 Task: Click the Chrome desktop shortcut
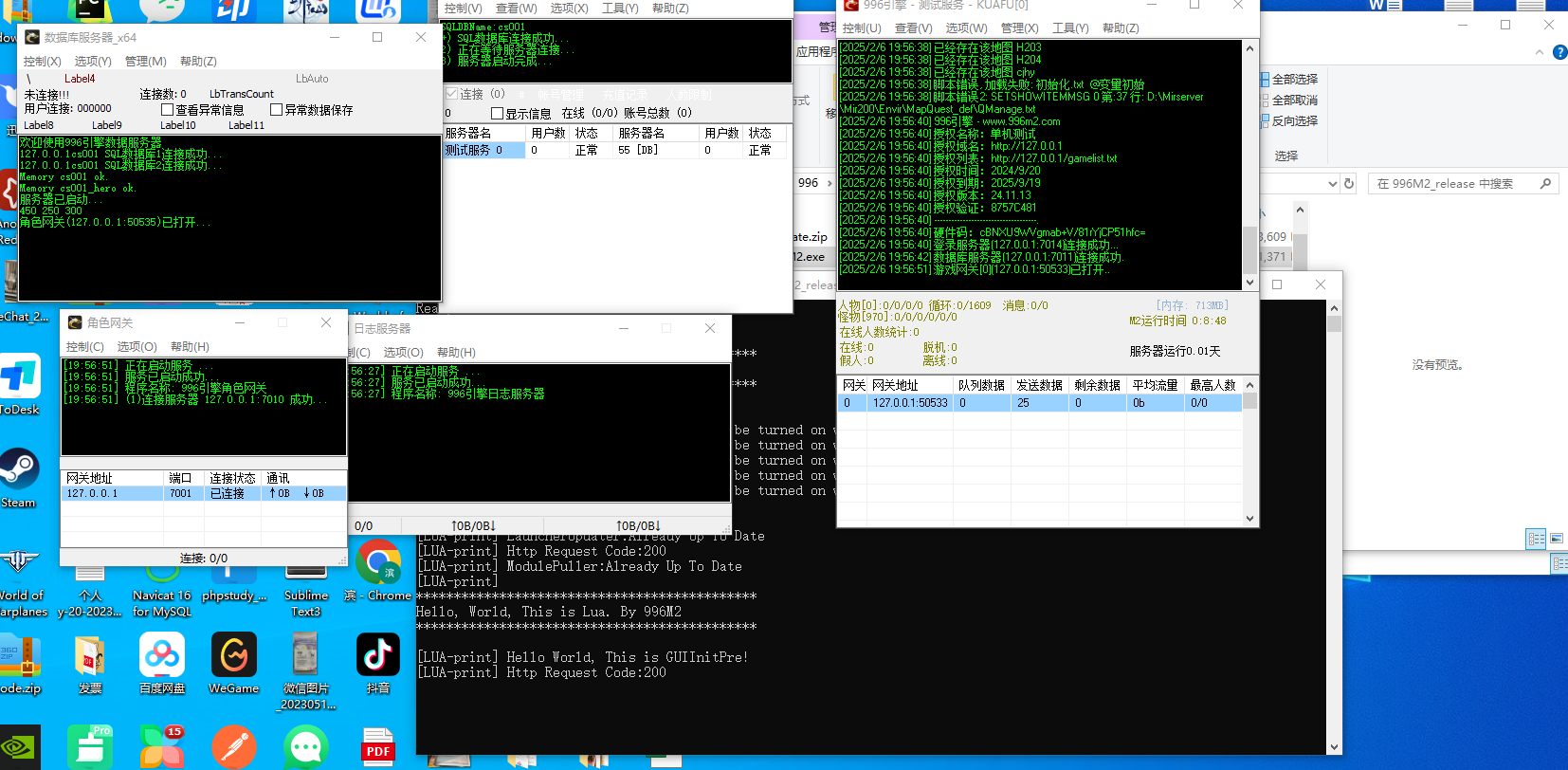(x=378, y=564)
